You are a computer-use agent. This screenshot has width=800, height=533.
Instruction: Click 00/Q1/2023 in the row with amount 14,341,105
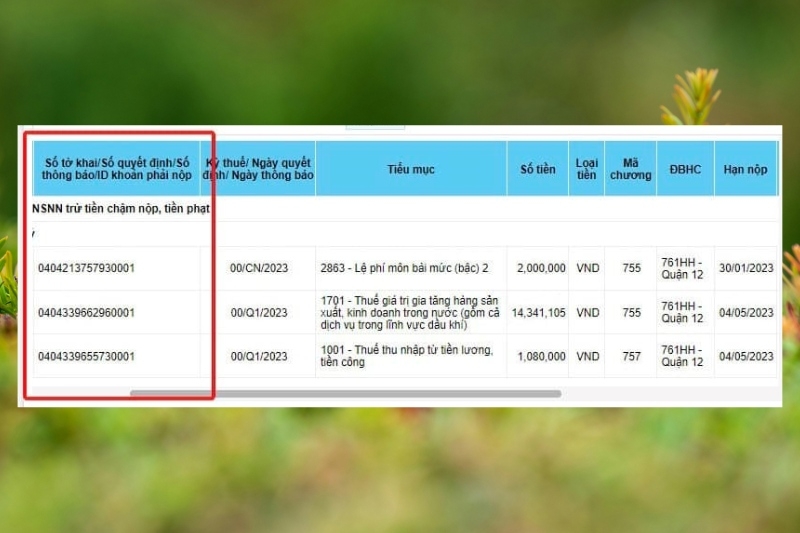(259, 313)
